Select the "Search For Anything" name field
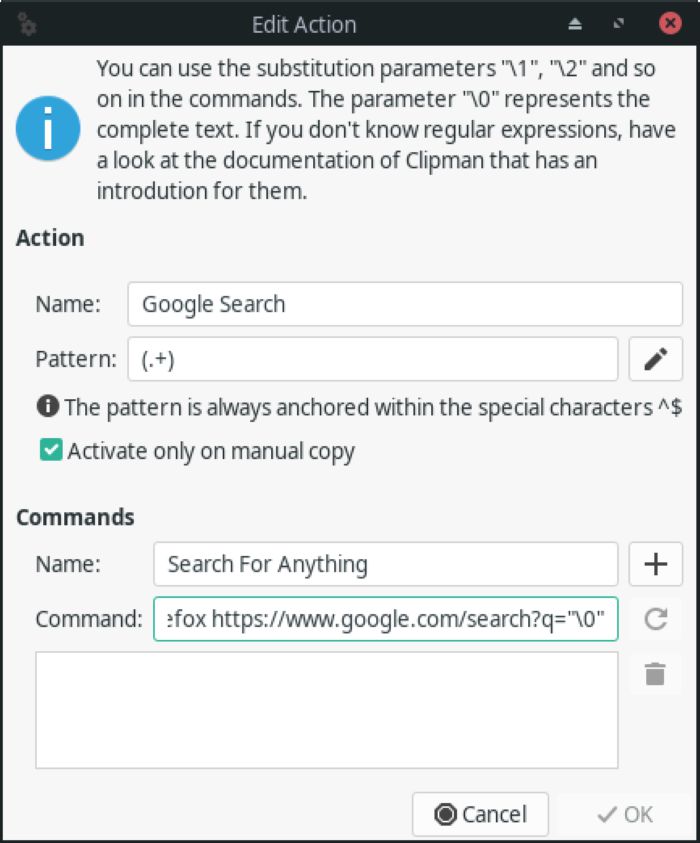This screenshot has height=843, width=700. coord(385,563)
